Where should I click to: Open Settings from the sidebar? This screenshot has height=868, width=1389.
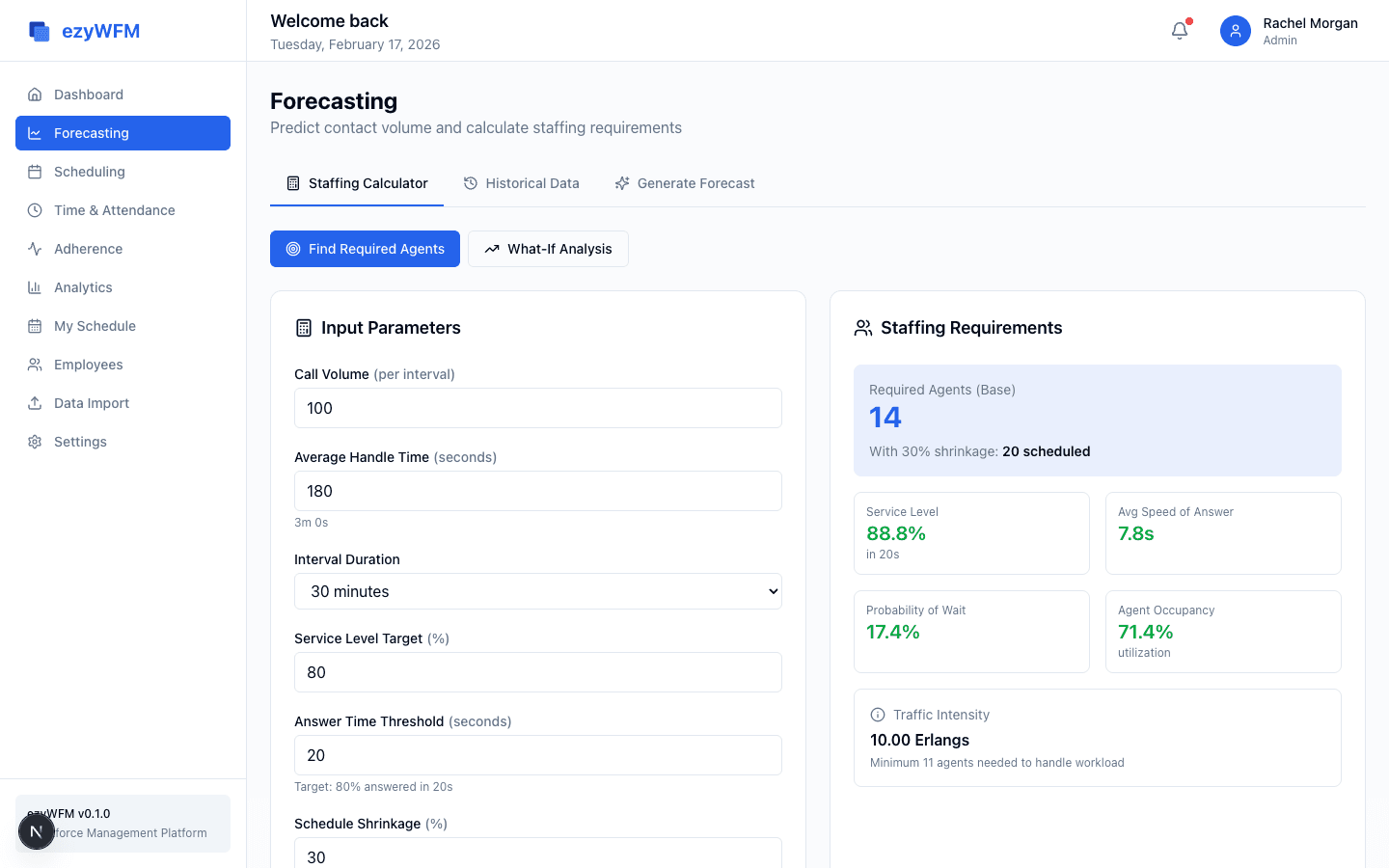tap(80, 442)
